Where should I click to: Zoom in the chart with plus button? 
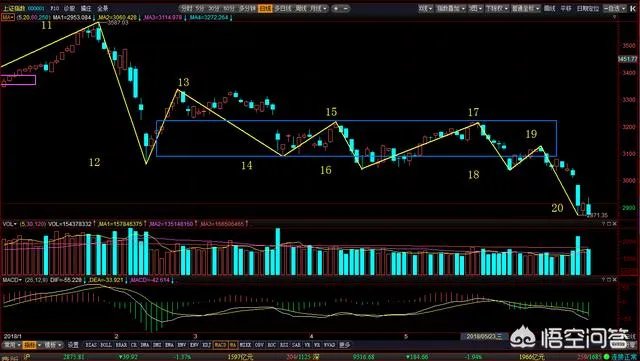pyautogui.click(x=336, y=8)
